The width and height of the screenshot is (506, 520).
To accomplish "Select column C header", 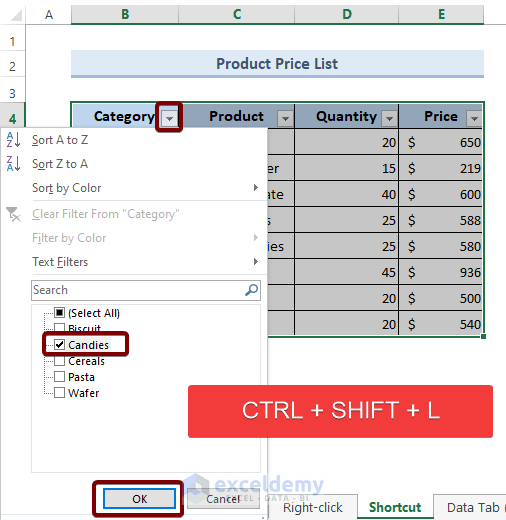I will (x=237, y=15).
